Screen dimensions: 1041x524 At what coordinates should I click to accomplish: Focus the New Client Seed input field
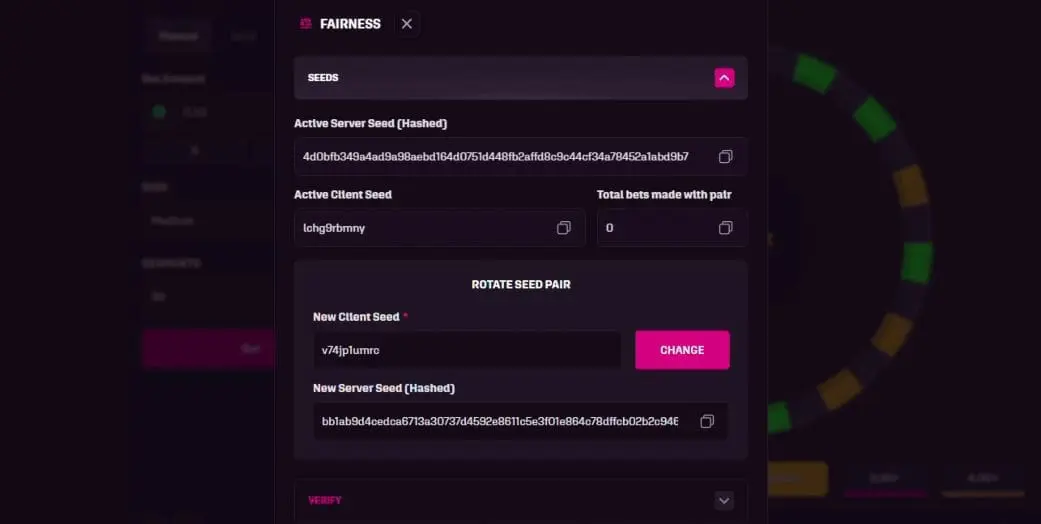[467, 350]
